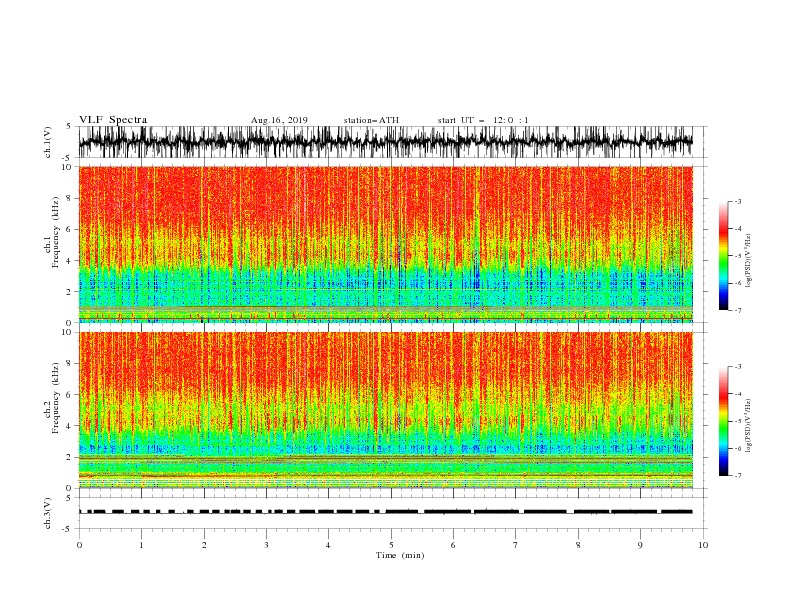Screen dimensions: 792x612
Task: Click the time axis tick label "7"
Action: tap(516, 545)
